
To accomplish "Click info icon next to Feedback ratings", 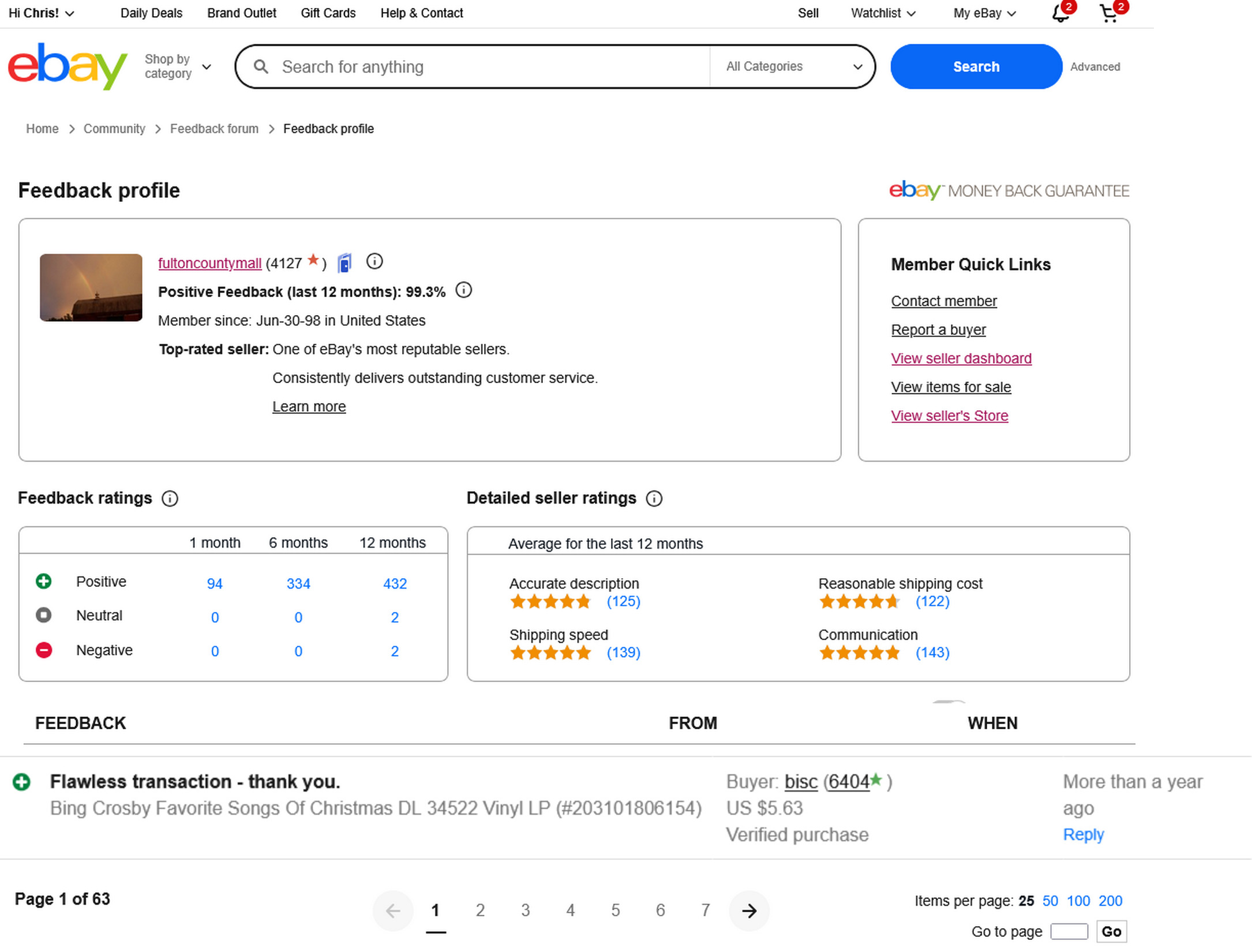I will pos(170,499).
